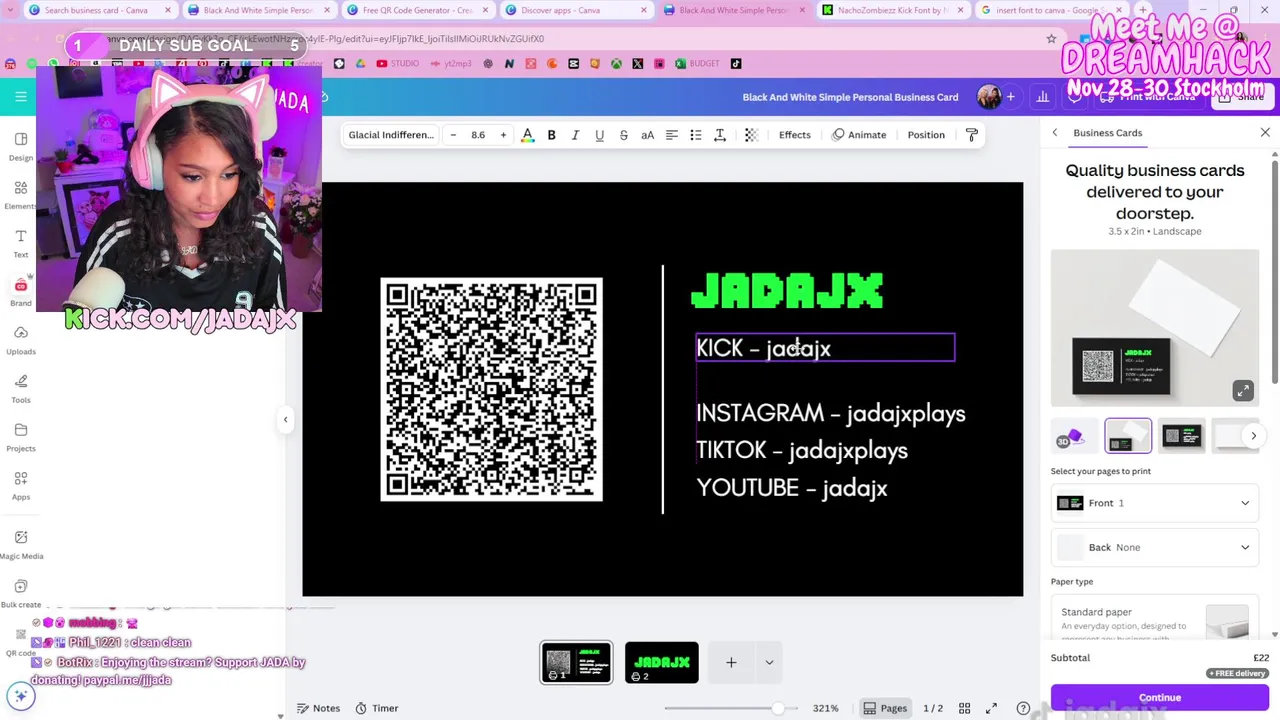Toggle strikethrough formatting
1280x720 pixels.
623,135
